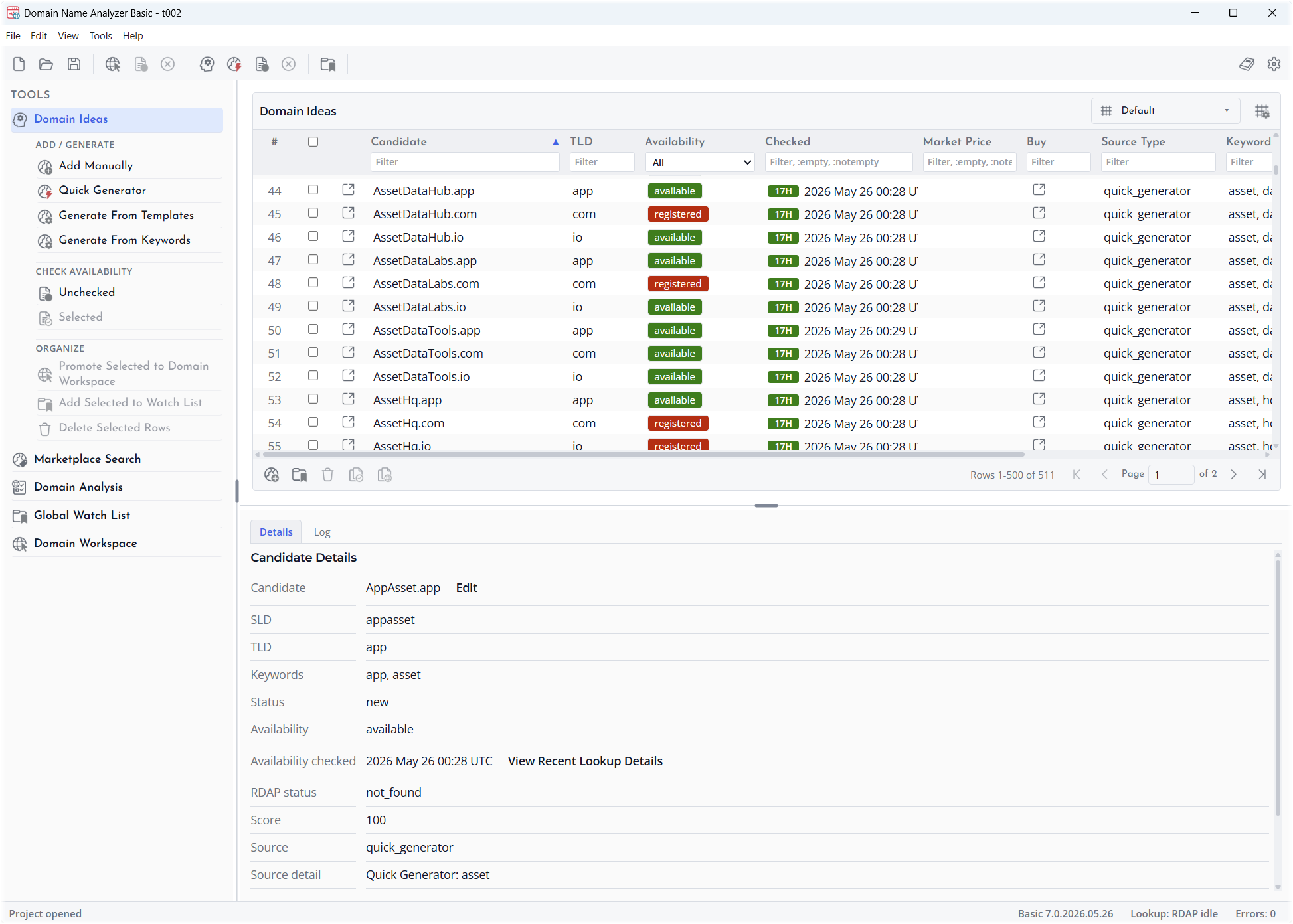Jump to last page arrow

pos(1262,474)
